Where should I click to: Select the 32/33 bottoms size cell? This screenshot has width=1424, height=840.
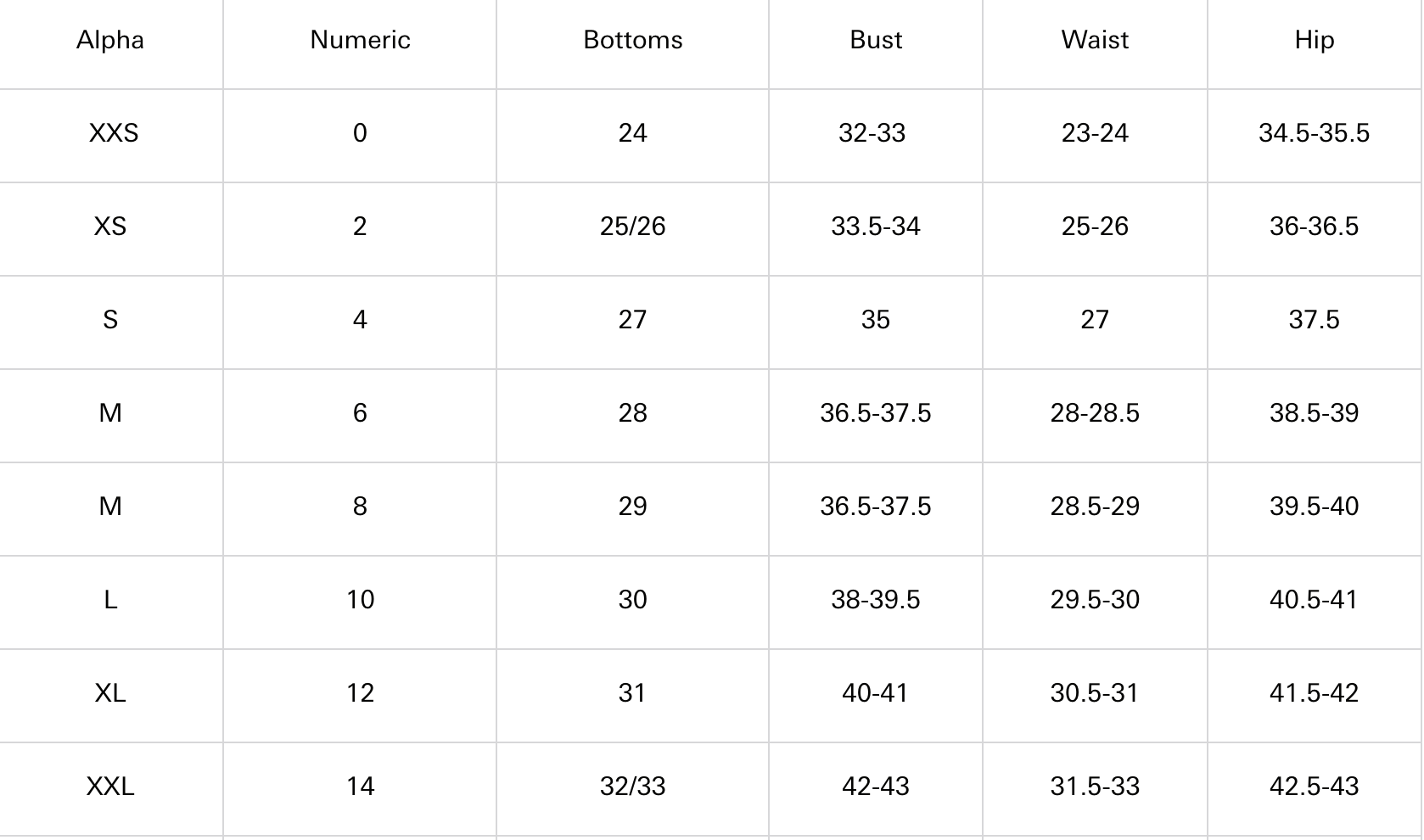pos(632,787)
